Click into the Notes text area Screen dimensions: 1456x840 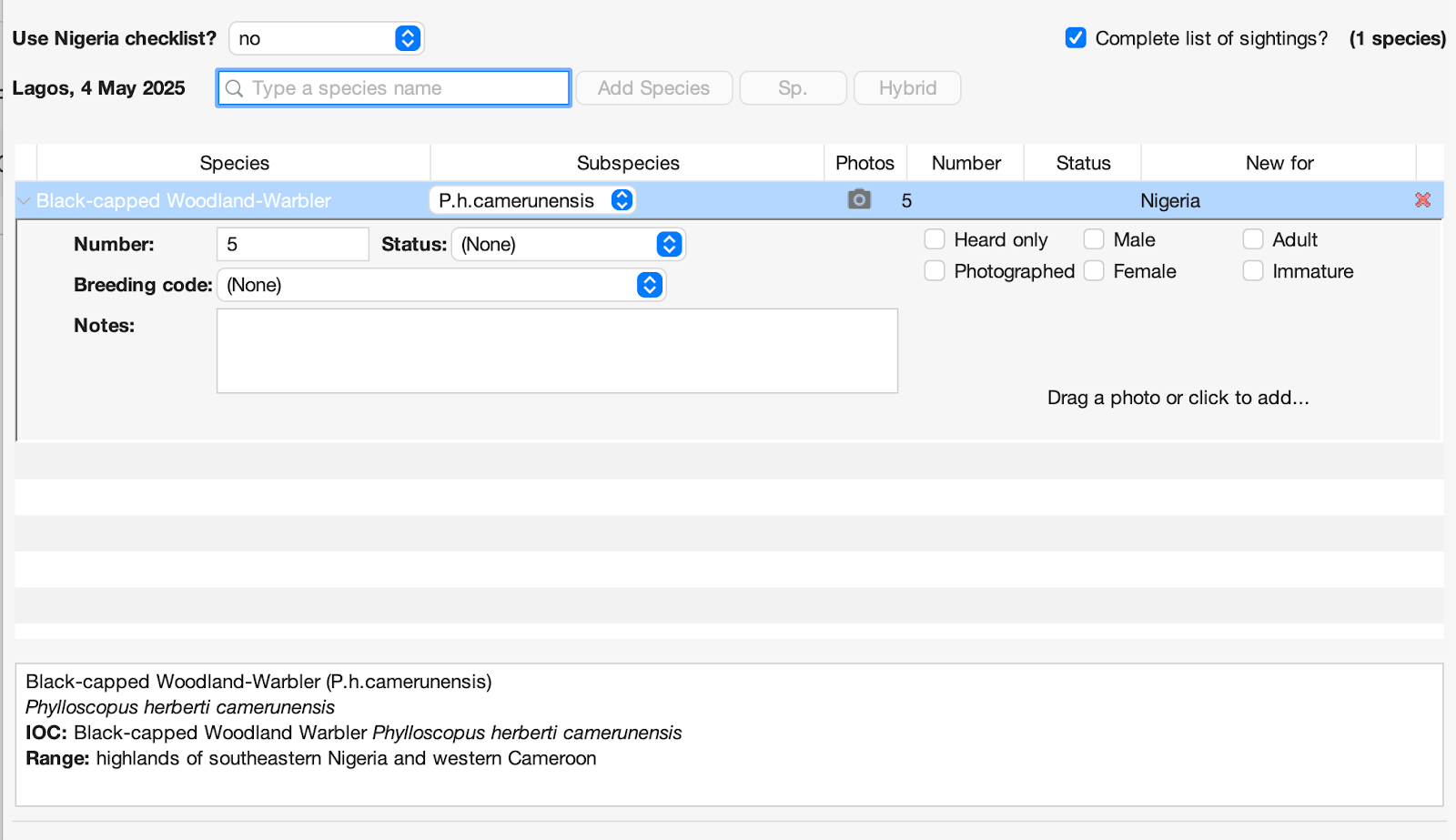557,350
